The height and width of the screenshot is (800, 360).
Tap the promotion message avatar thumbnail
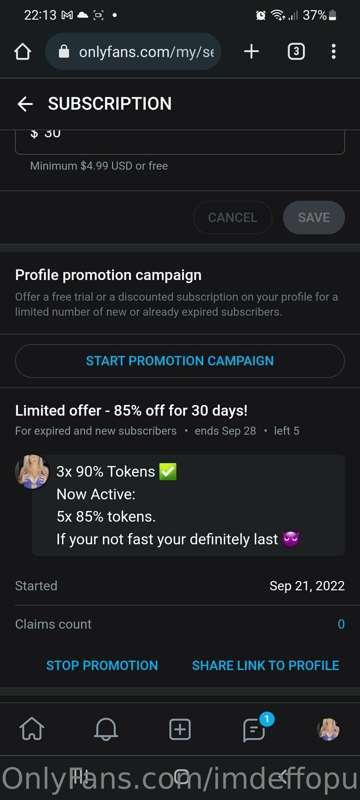[32, 472]
